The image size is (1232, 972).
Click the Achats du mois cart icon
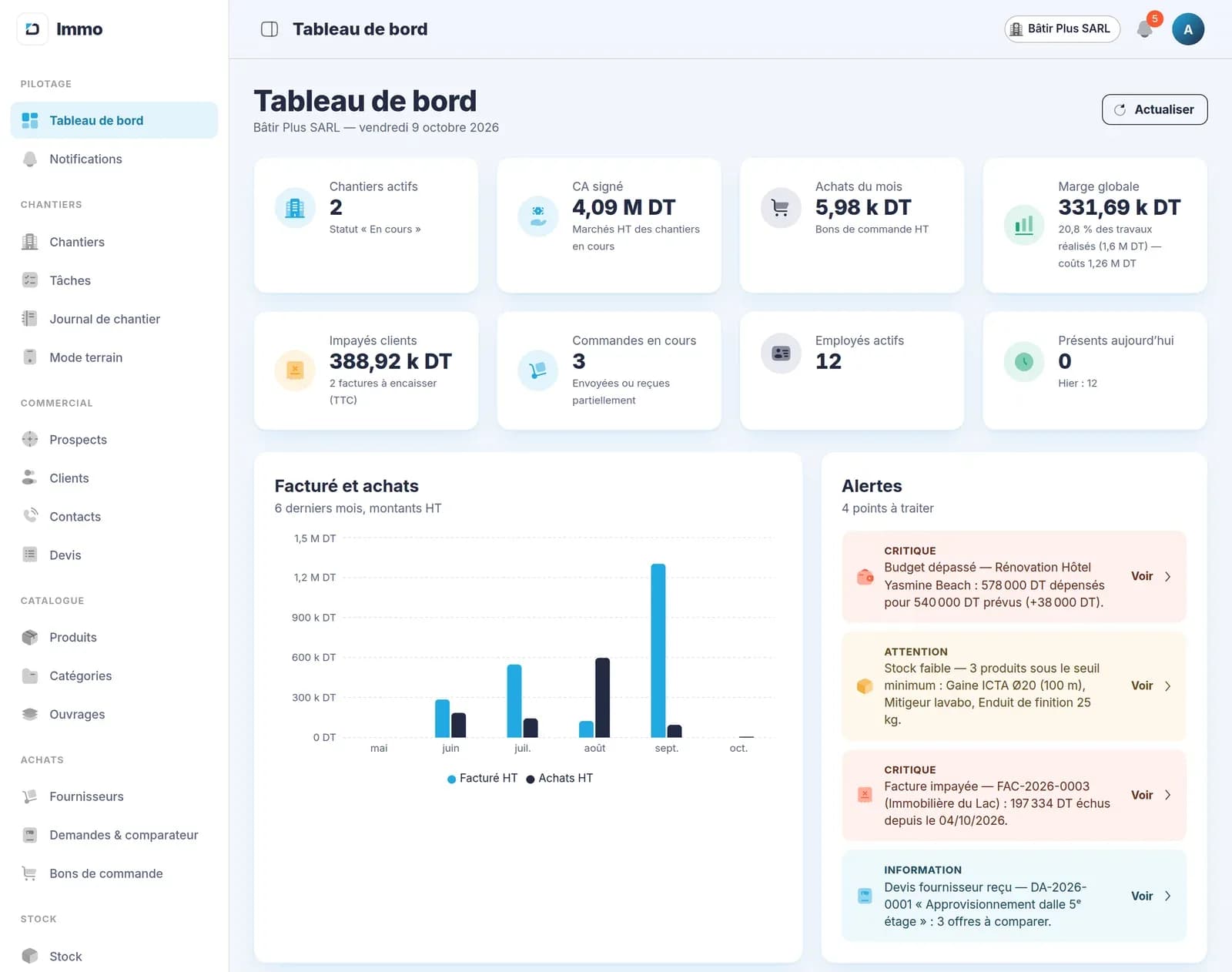tap(781, 208)
